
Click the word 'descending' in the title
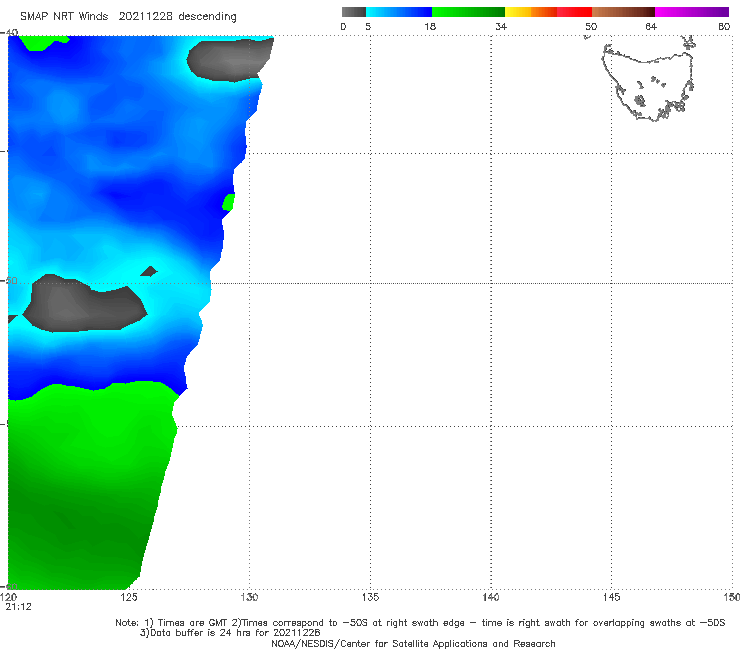click(x=207, y=17)
